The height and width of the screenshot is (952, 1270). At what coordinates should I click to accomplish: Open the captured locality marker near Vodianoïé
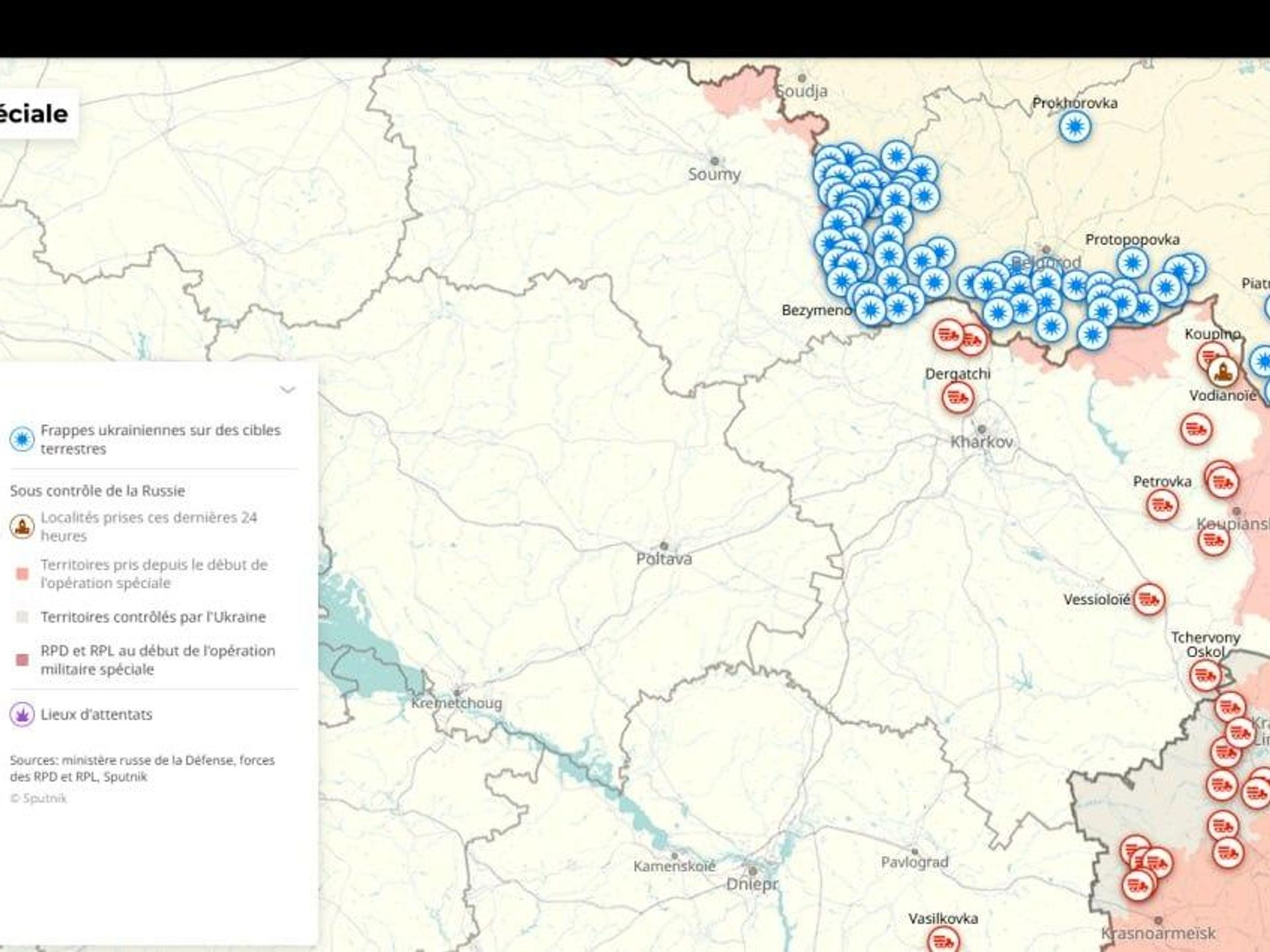click(x=1223, y=371)
